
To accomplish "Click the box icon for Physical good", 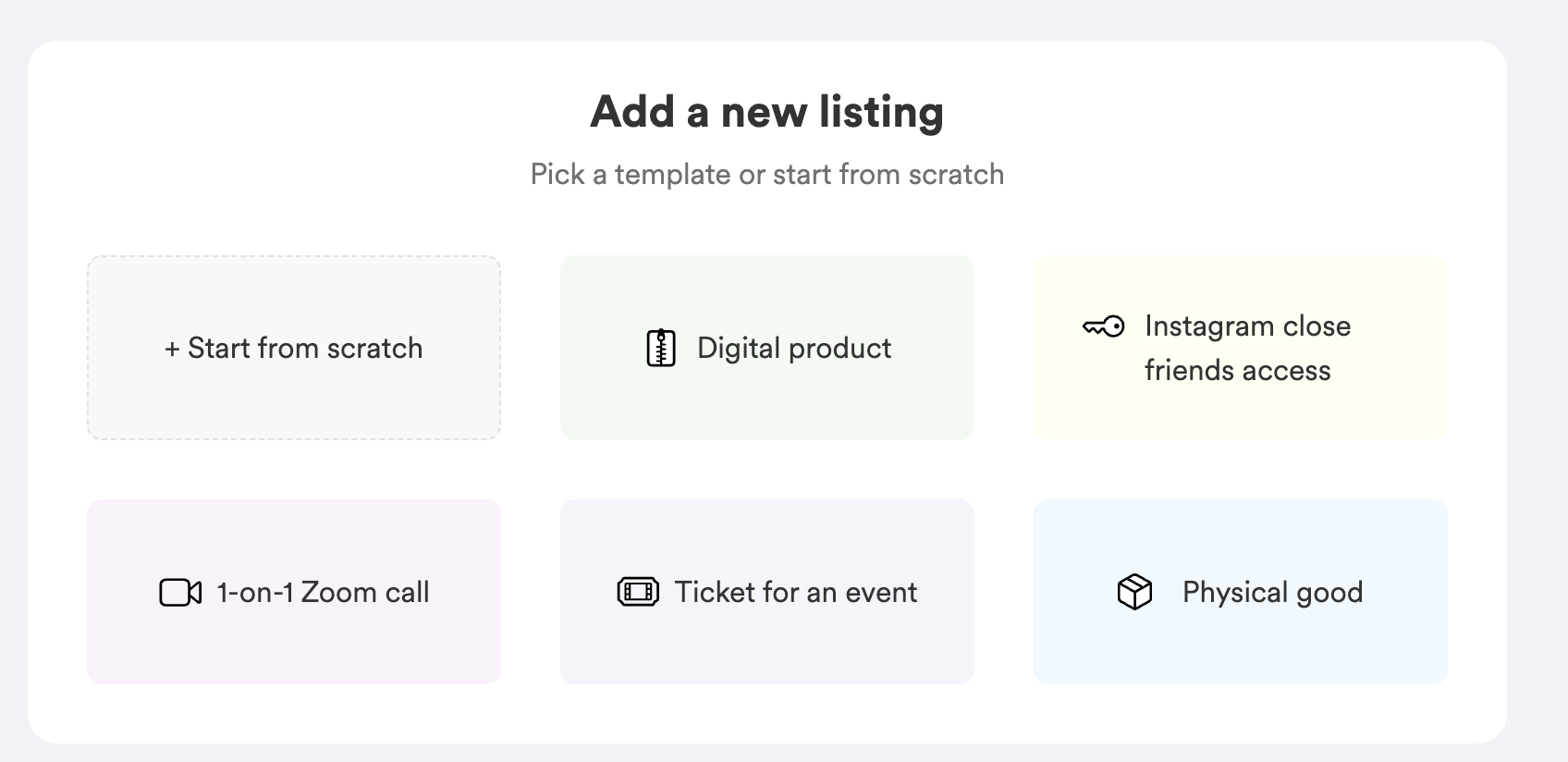I will click(x=1134, y=592).
